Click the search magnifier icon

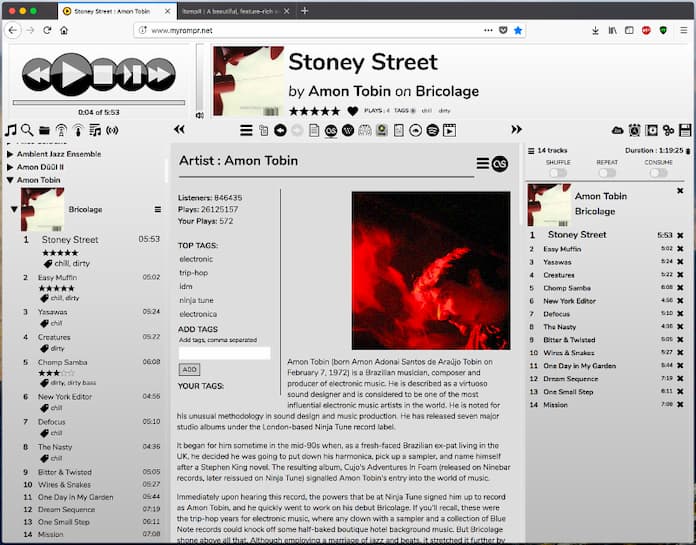coord(27,130)
